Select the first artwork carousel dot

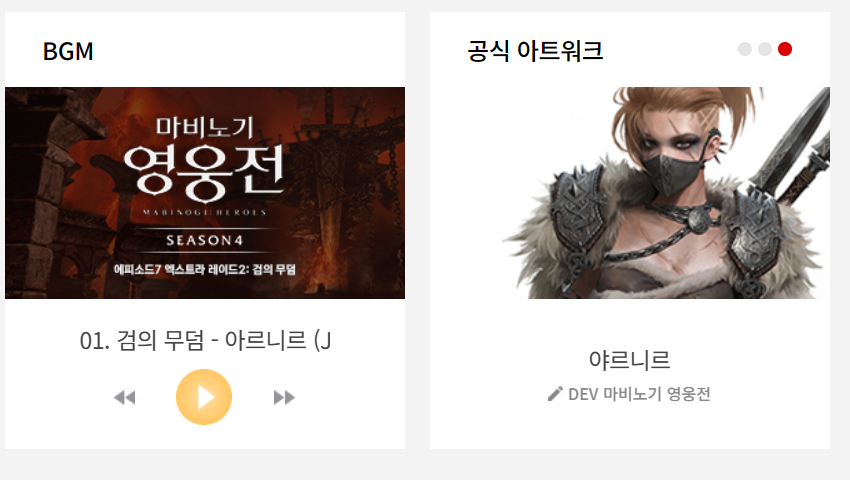point(745,49)
